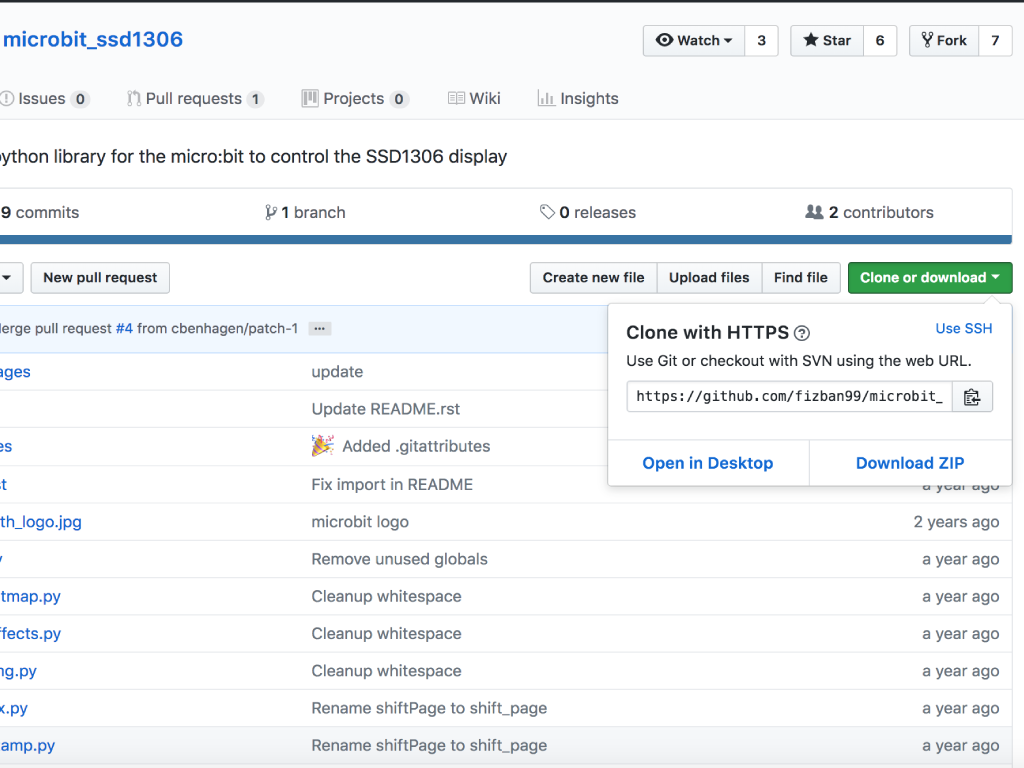
Task: Open the tmap.py file
Action: (30, 596)
